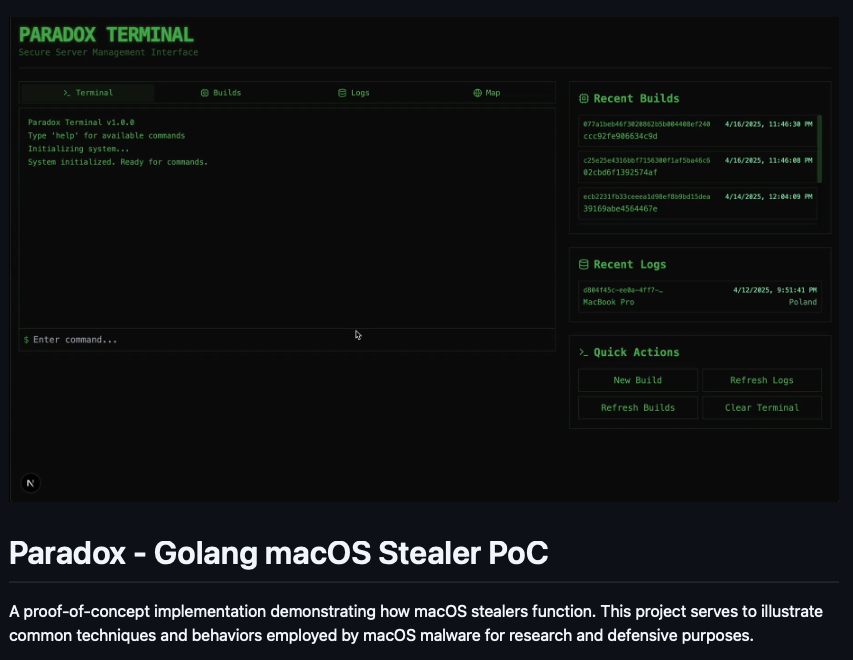Open the MacBook Pro Poland log entry
Viewport: 853px width, 660px height.
click(699, 296)
